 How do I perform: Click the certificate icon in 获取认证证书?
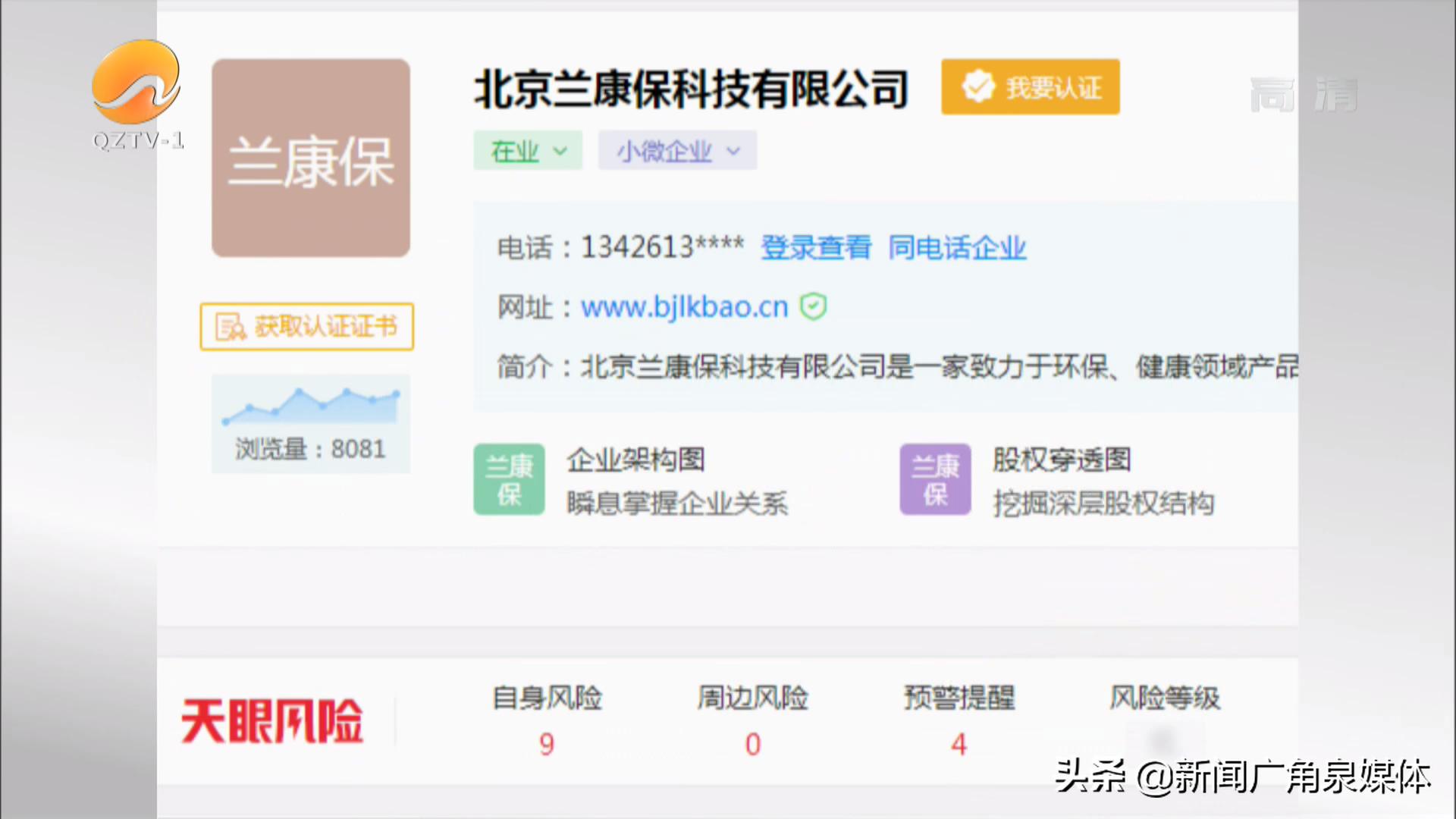(230, 327)
